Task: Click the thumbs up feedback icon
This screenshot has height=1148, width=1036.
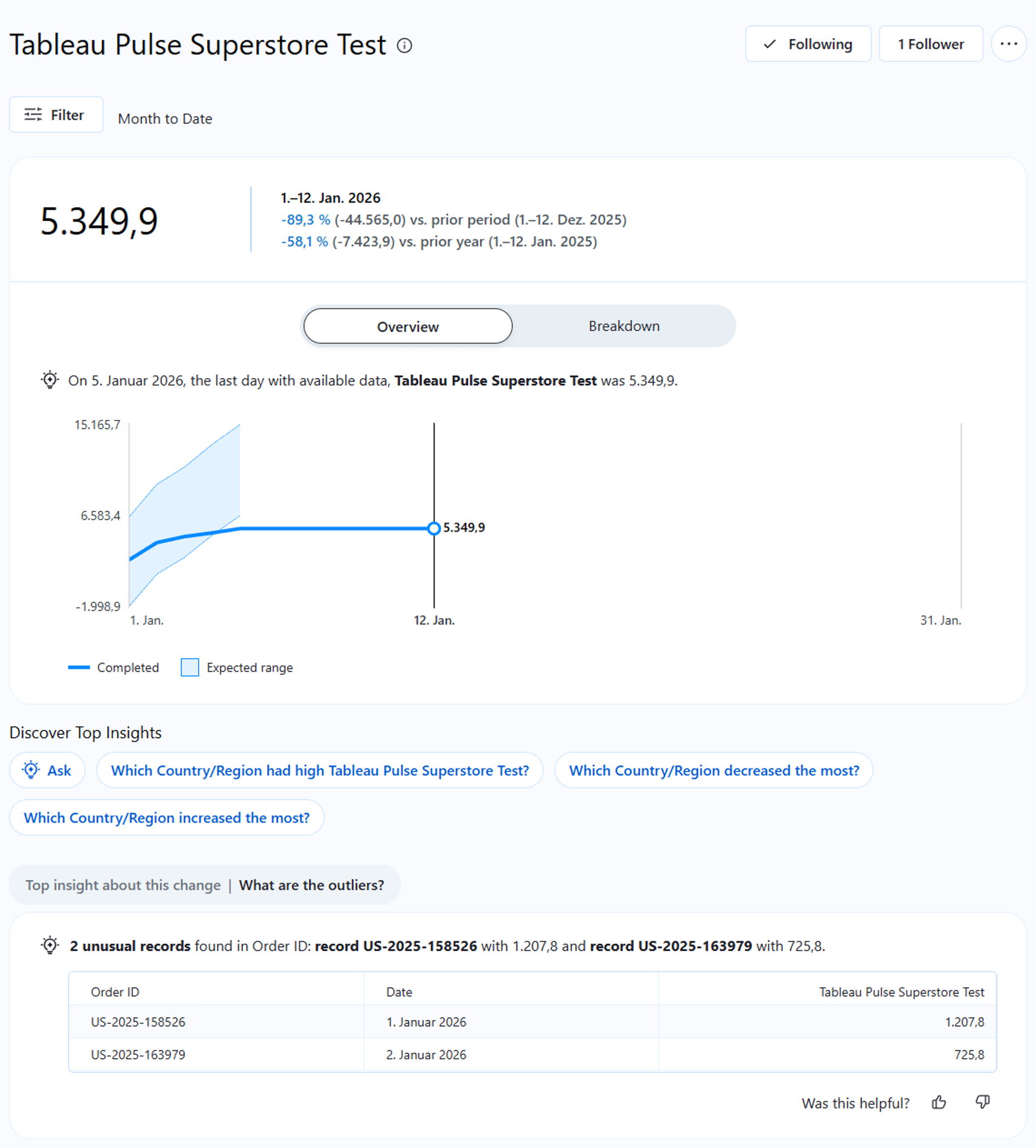Action: click(938, 1103)
